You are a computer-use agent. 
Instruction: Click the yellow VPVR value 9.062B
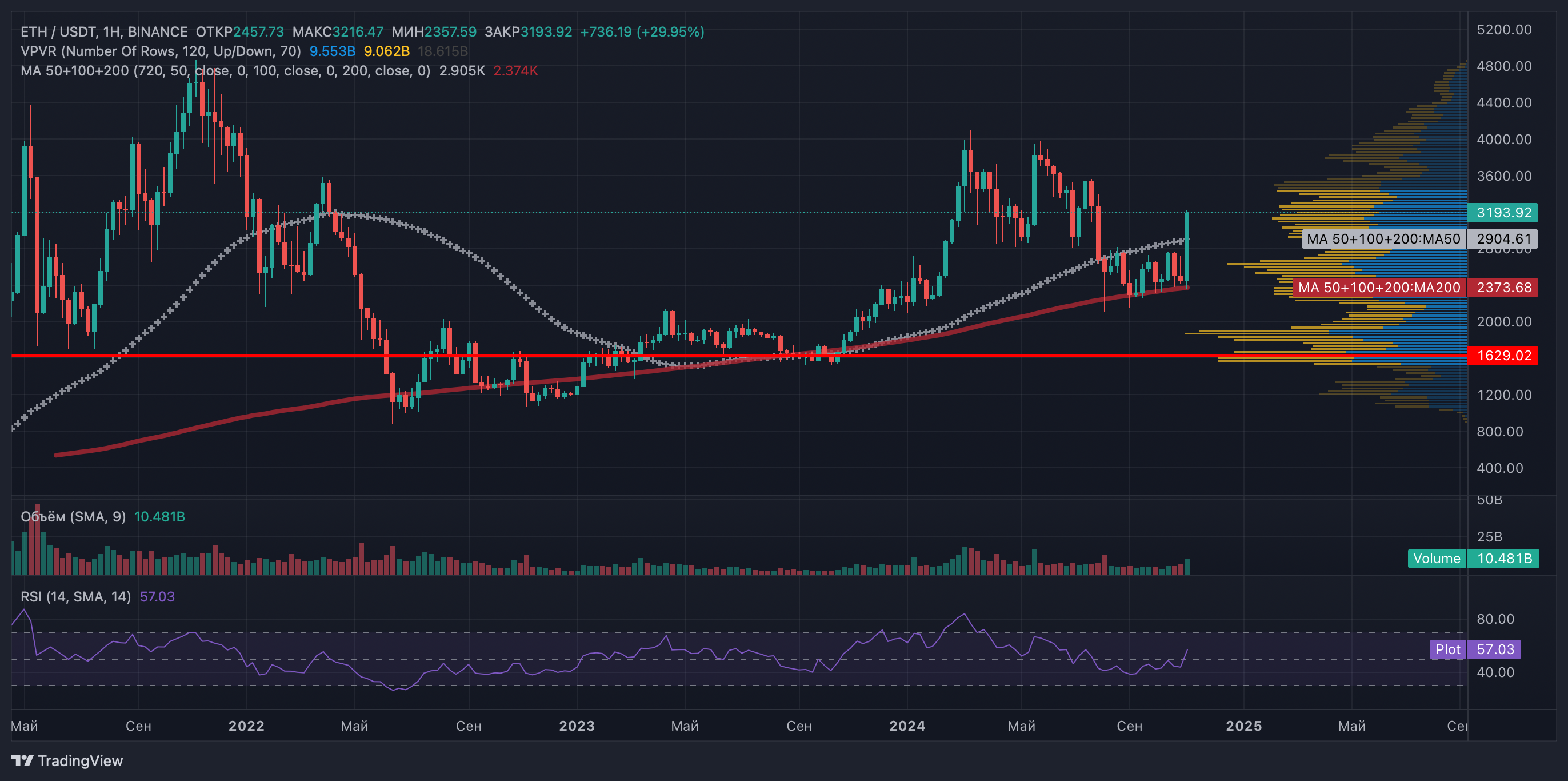pos(386,51)
